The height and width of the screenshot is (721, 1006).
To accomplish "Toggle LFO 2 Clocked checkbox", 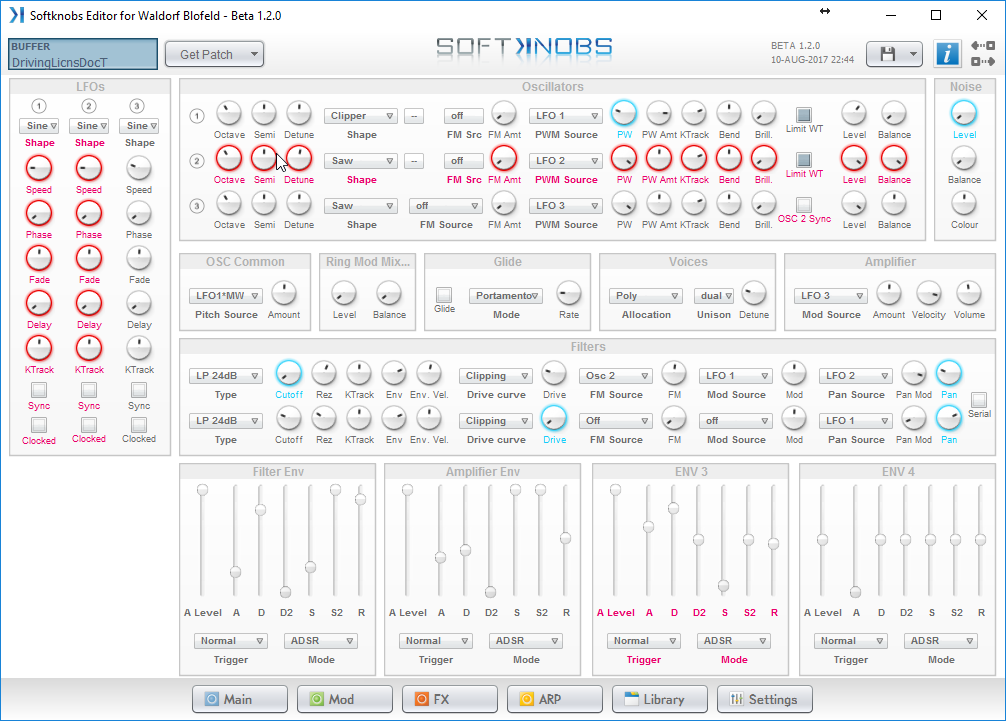I will [x=89, y=425].
